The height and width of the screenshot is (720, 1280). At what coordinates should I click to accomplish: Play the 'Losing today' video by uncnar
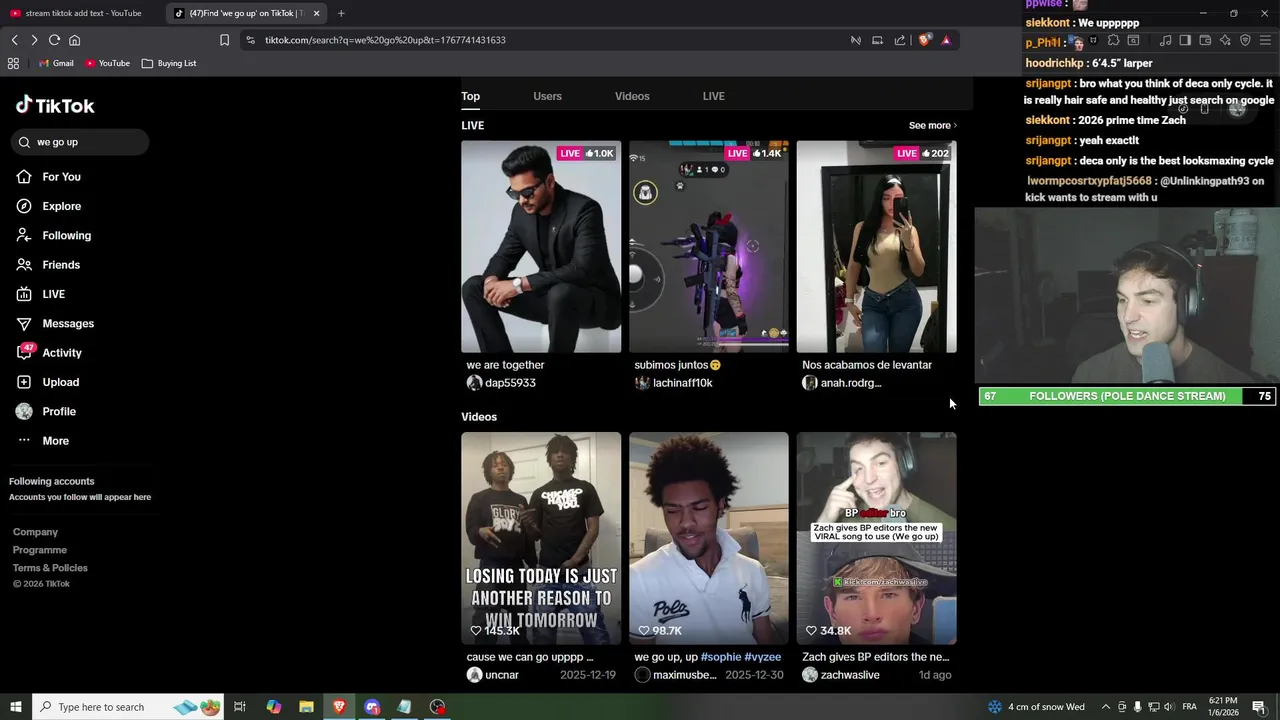(541, 538)
